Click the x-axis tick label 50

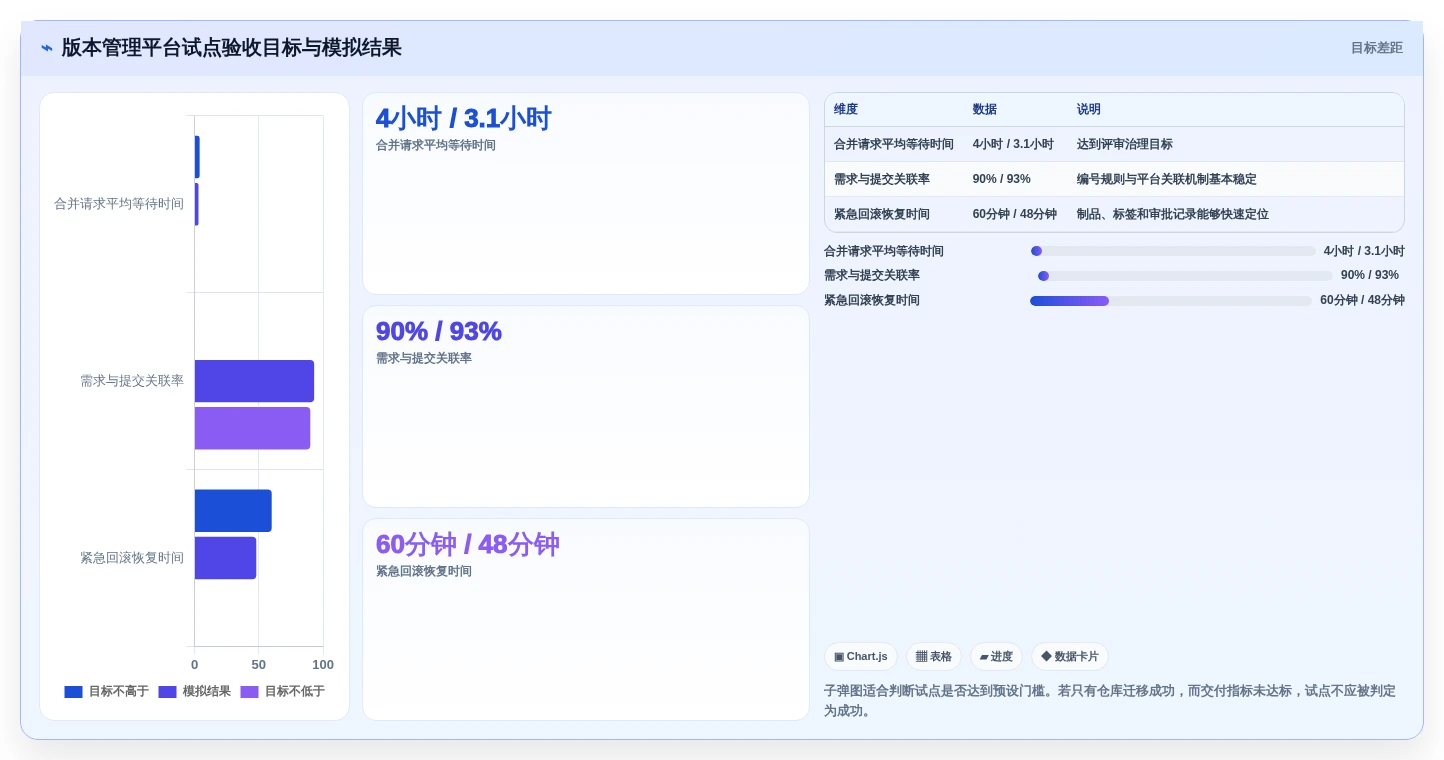coord(258,665)
